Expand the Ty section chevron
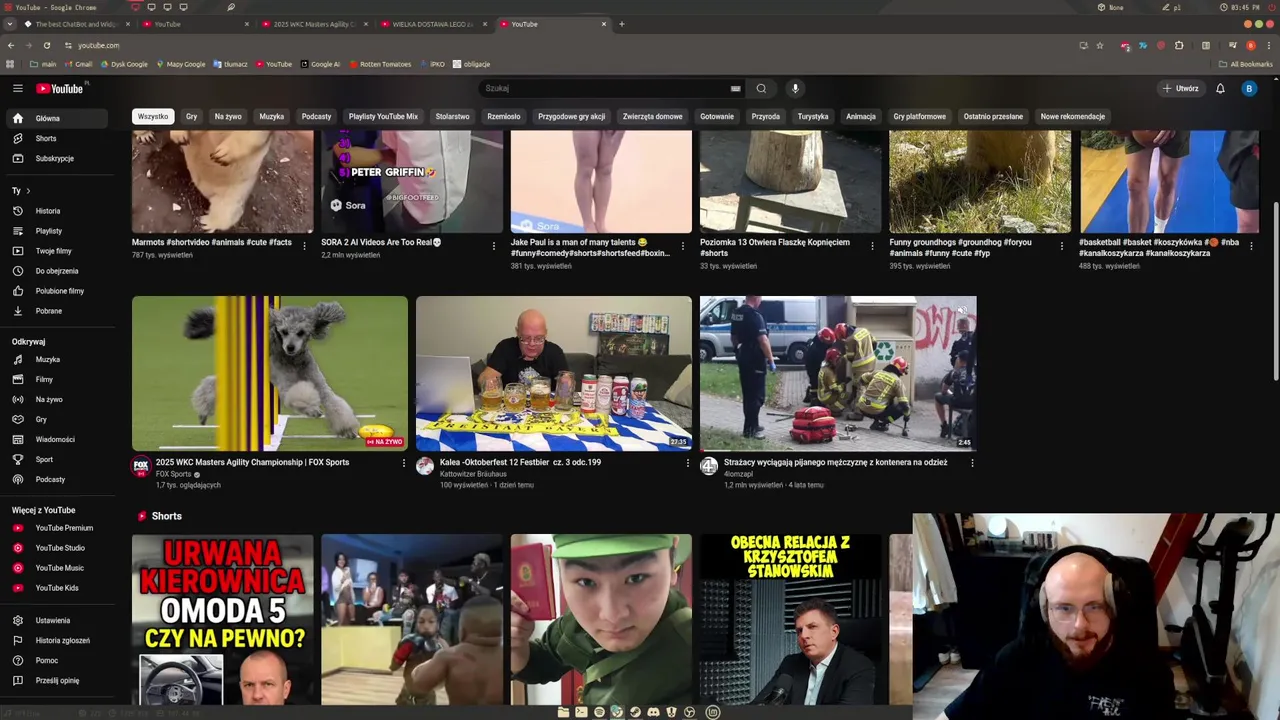1280x720 pixels. [x=28, y=190]
